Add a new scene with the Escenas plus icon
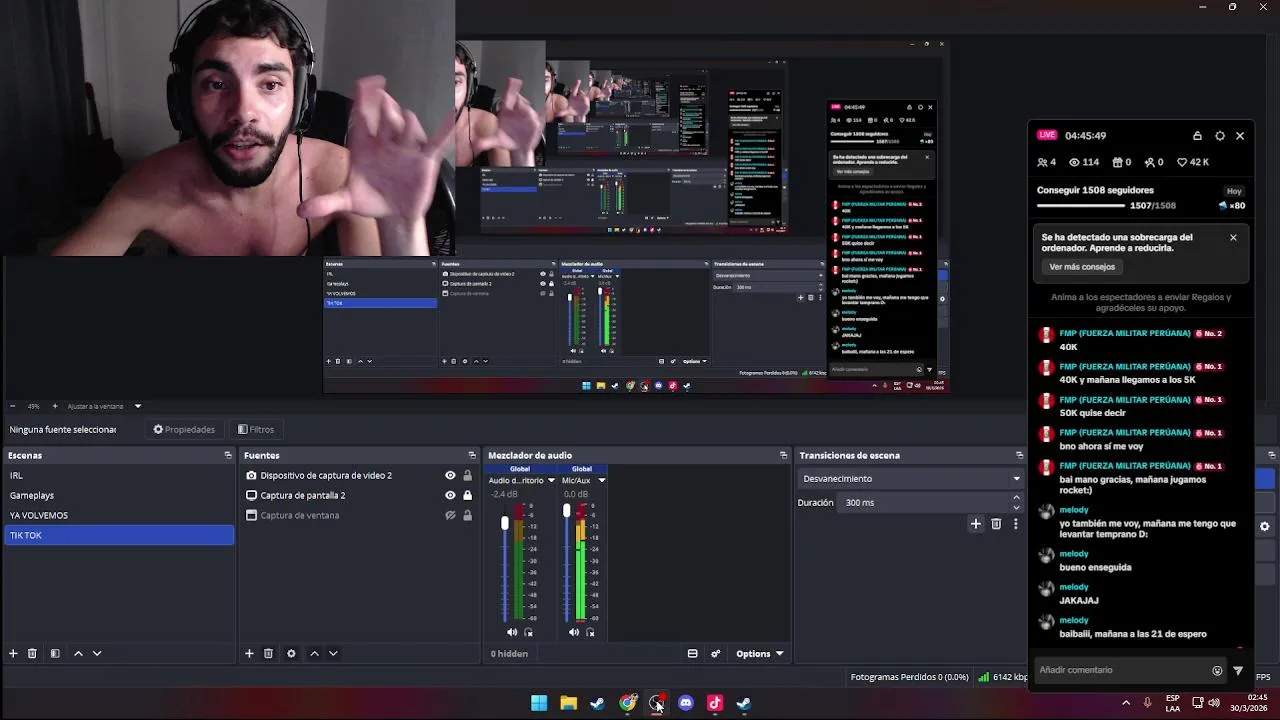 13,653
